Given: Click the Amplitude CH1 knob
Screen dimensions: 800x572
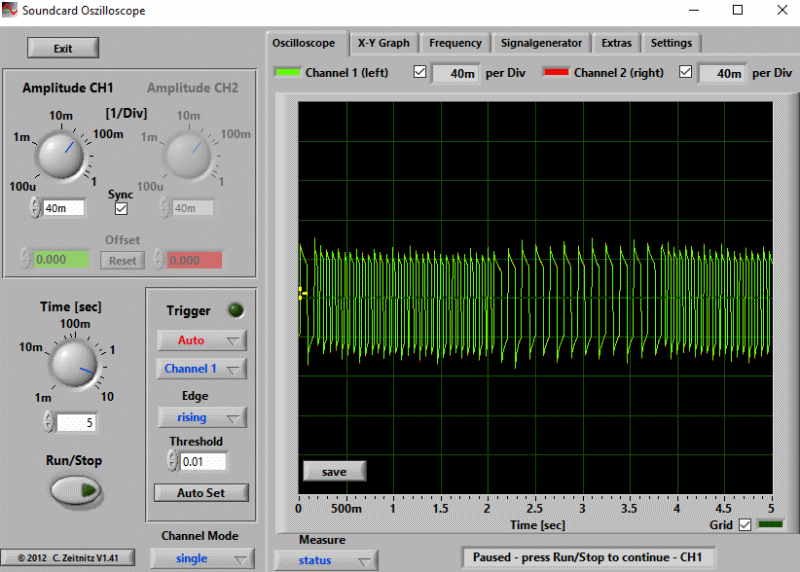Looking at the screenshot, I should pyautogui.click(x=61, y=155).
